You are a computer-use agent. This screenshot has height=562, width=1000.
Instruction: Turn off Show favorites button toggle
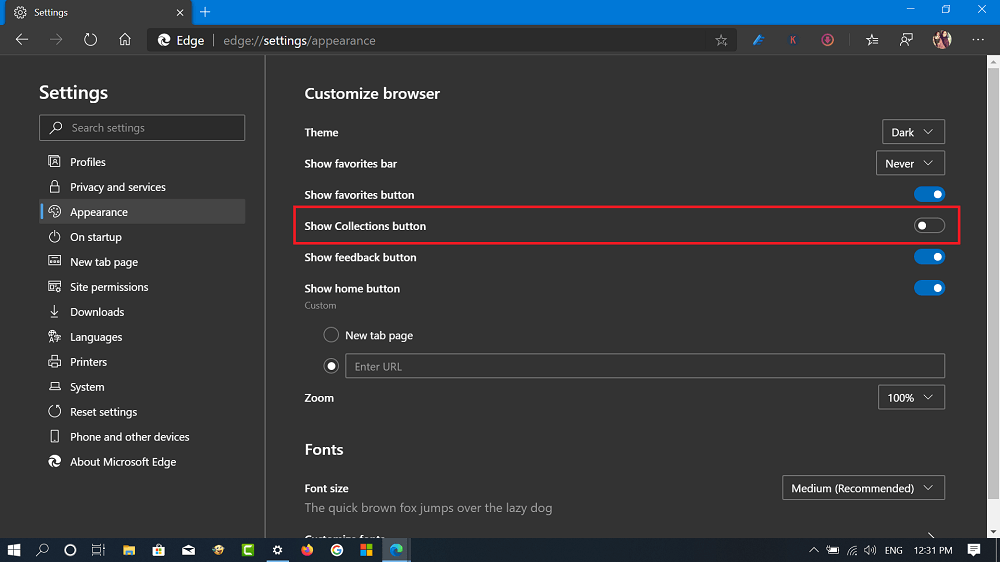point(929,195)
